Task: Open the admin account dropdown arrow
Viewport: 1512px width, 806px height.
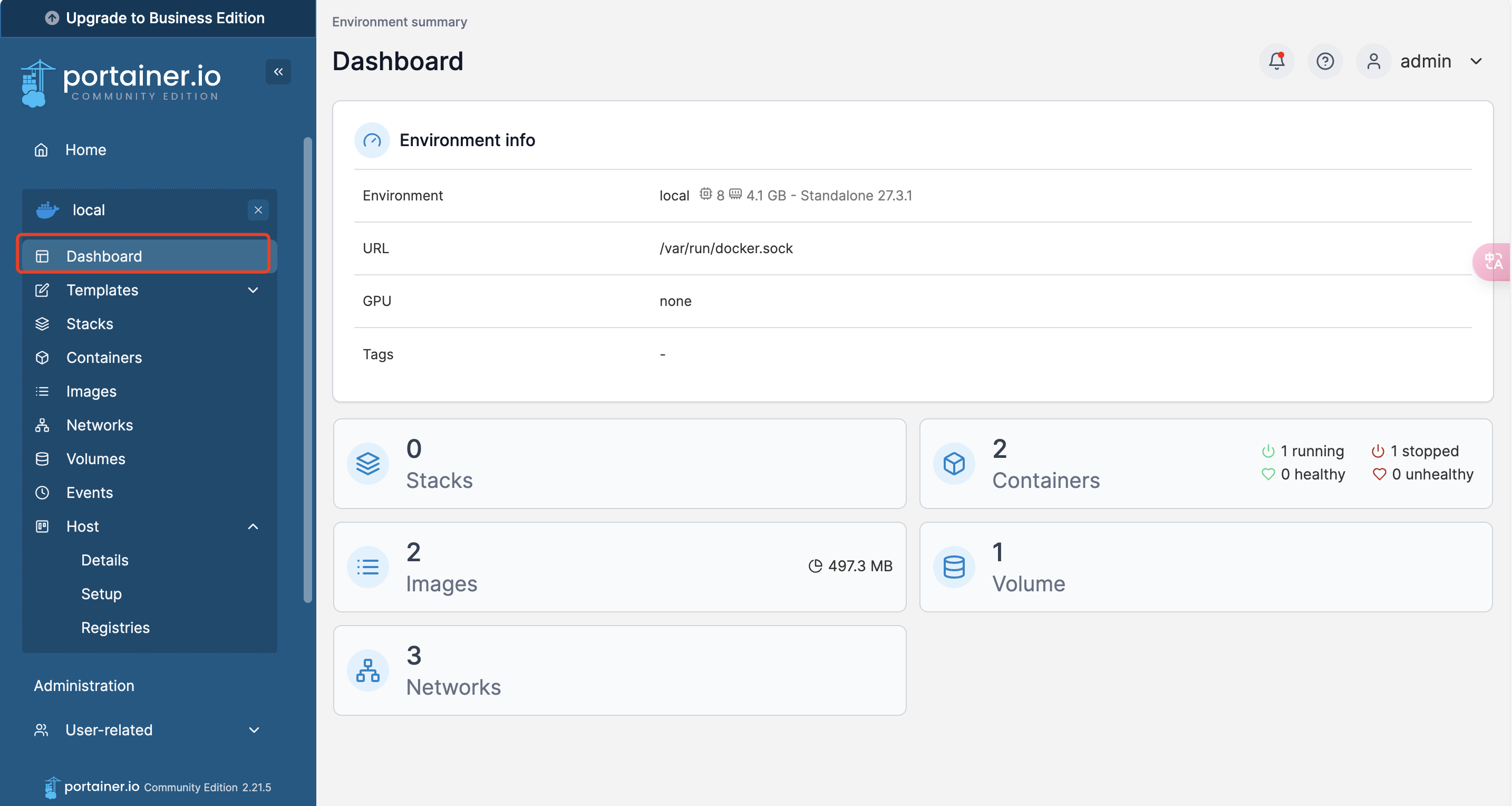Action: click(x=1476, y=61)
